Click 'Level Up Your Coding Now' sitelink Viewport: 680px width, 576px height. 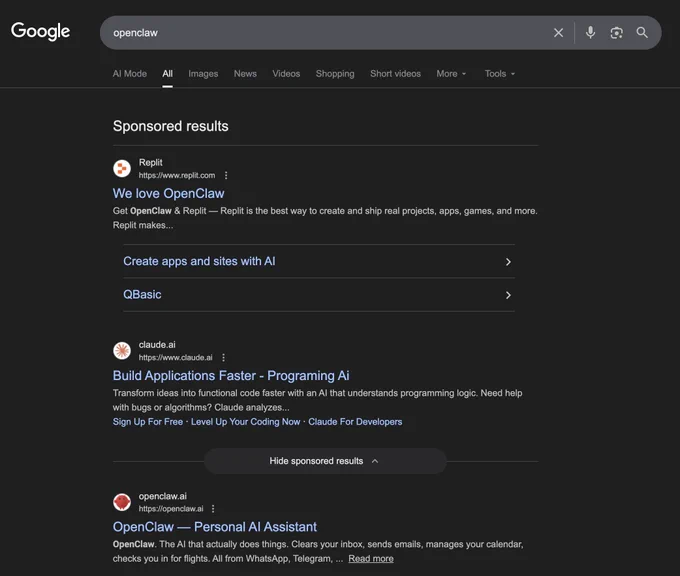(245, 422)
